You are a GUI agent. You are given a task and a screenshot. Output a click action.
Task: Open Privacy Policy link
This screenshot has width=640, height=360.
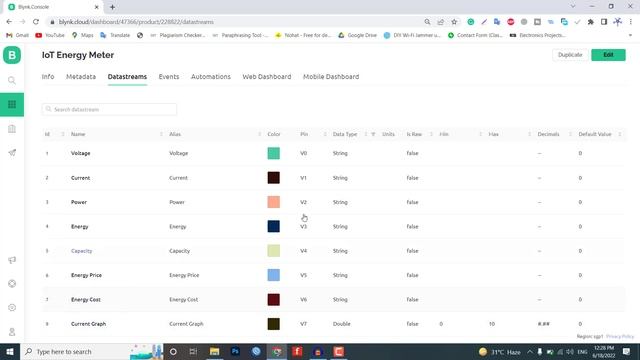(620, 336)
